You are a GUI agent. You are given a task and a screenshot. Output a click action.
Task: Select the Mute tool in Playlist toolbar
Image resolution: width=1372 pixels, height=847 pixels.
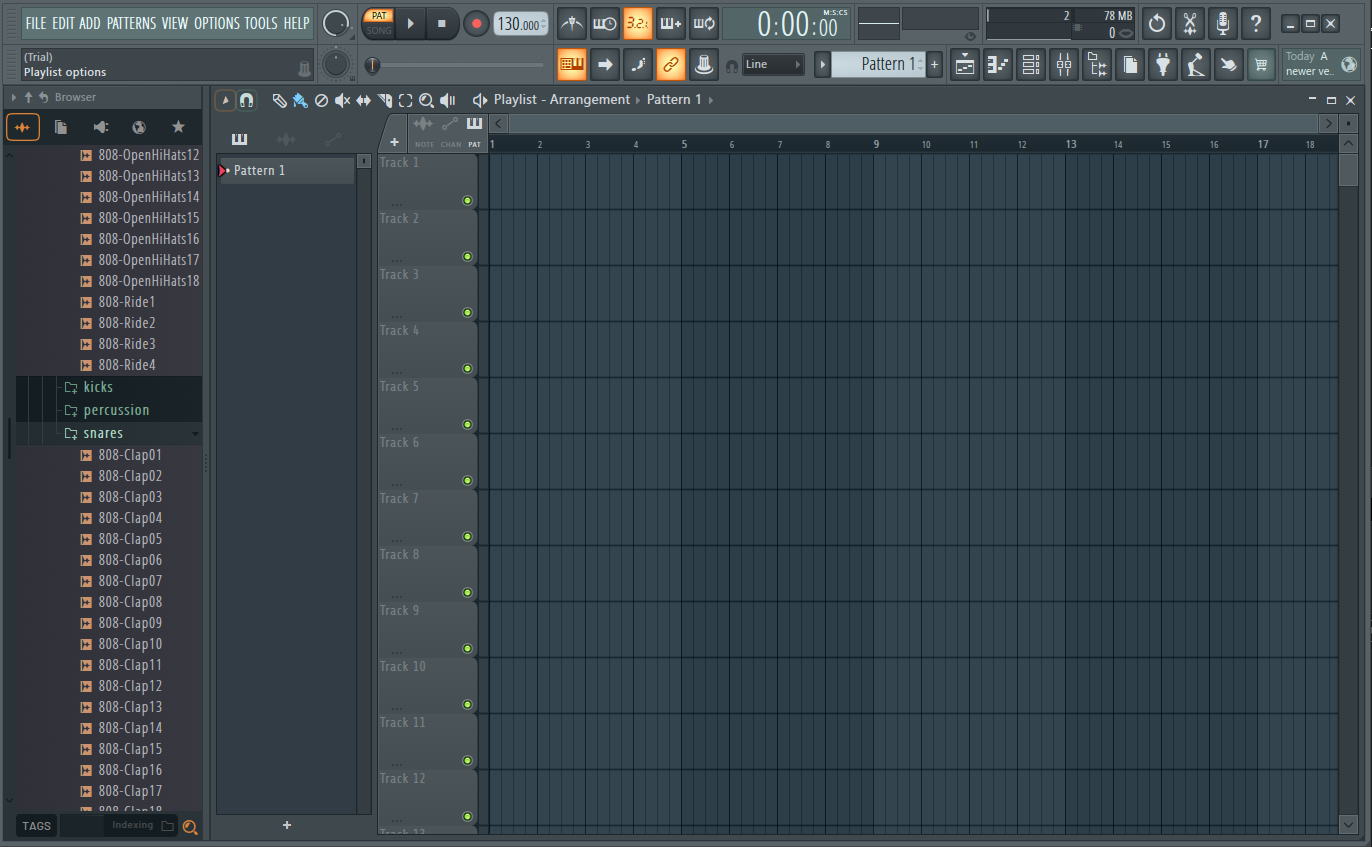tap(342, 100)
